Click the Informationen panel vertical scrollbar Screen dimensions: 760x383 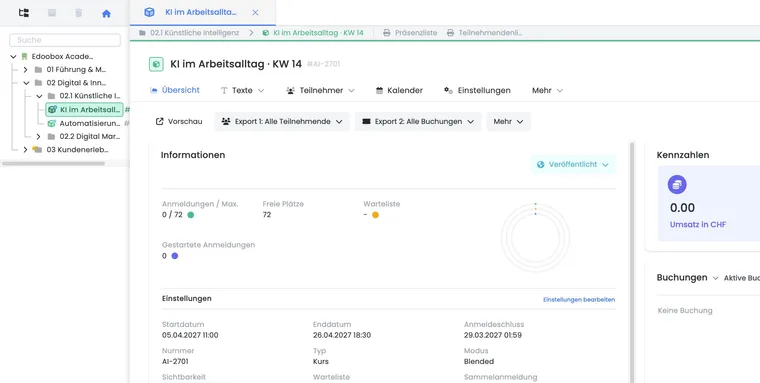coord(632,262)
